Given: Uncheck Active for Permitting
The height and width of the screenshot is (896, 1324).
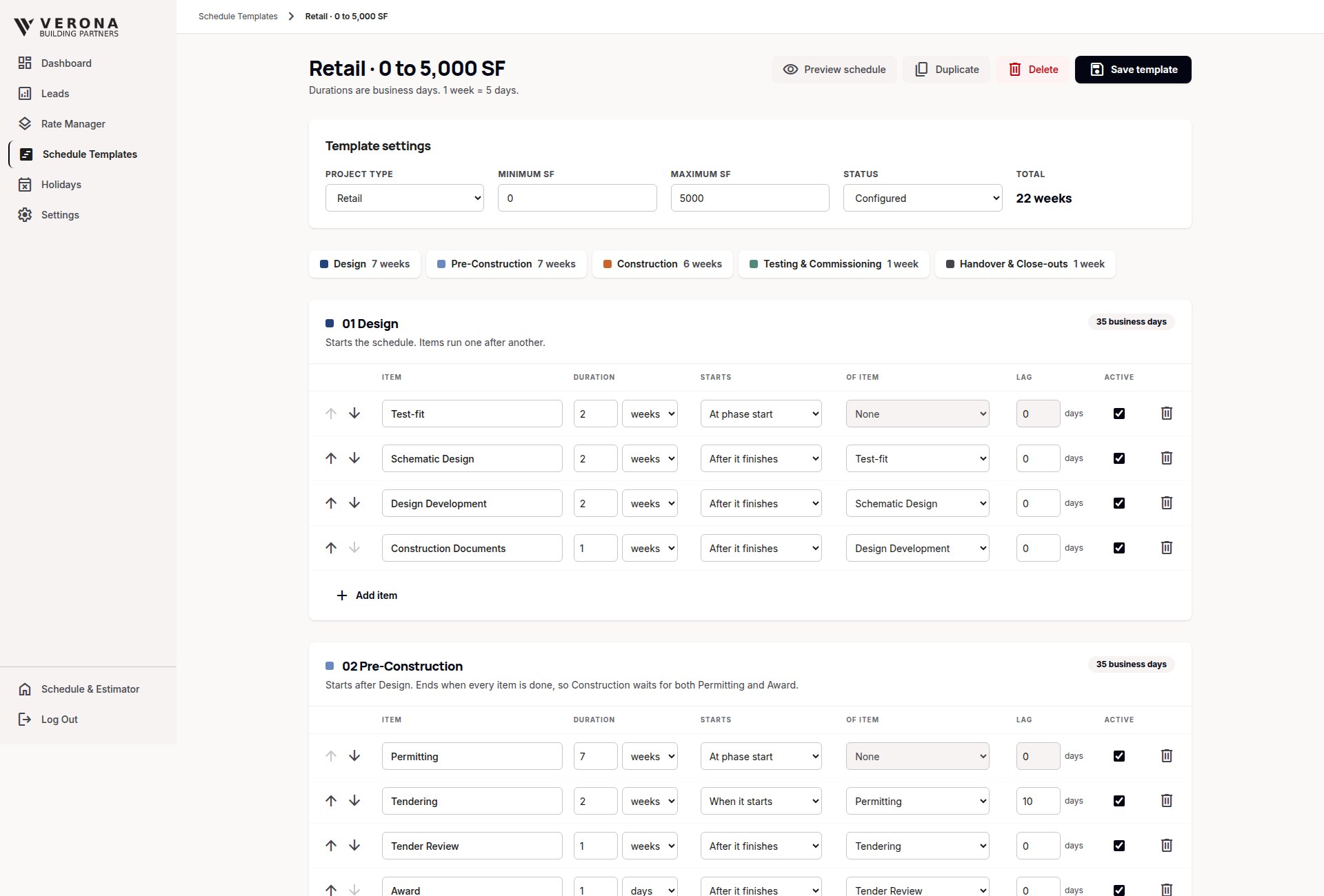Looking at the screenshot, I should [1119, 756].
